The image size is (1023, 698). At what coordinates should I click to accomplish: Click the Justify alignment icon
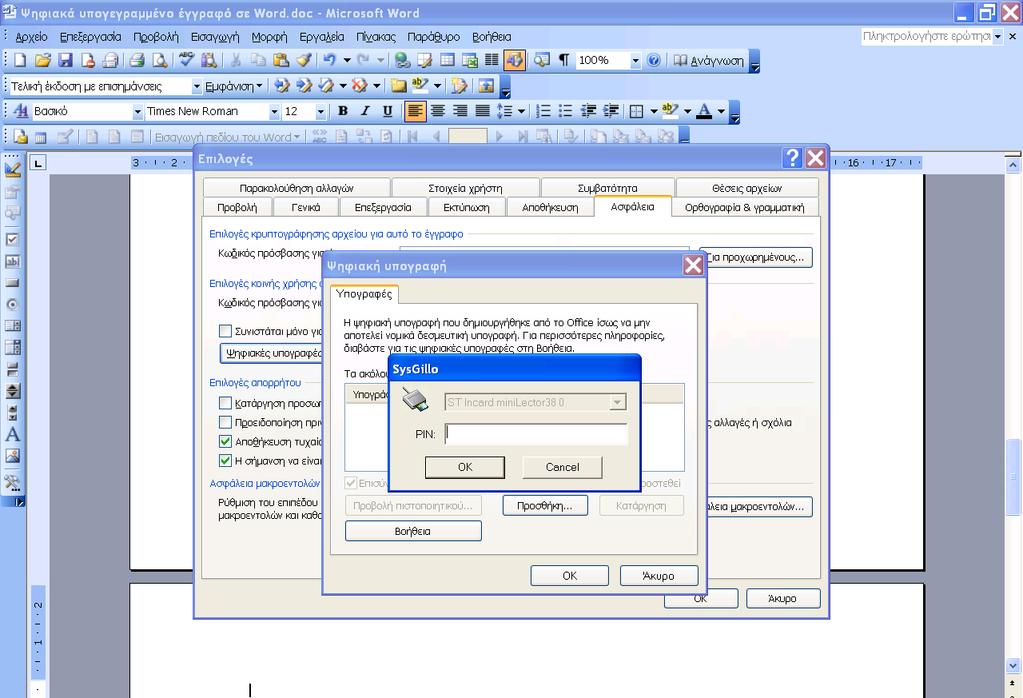pyautogui.click(x=482, y=112)
